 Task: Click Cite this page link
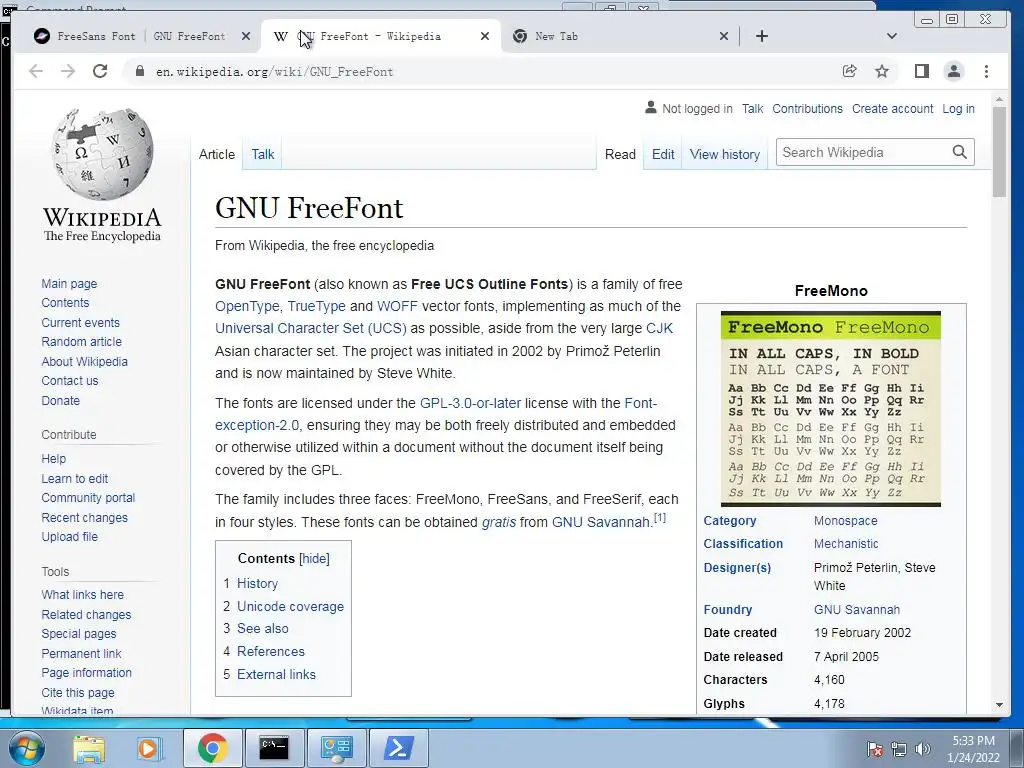pyautogui.click(x=78, y=693)
